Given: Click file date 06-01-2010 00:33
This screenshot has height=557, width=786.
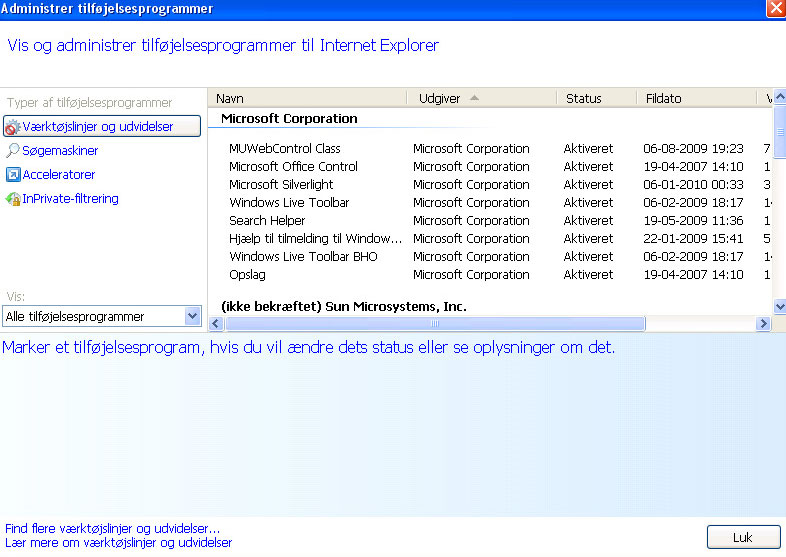Looking at the screenshot, I should [693, 184].
